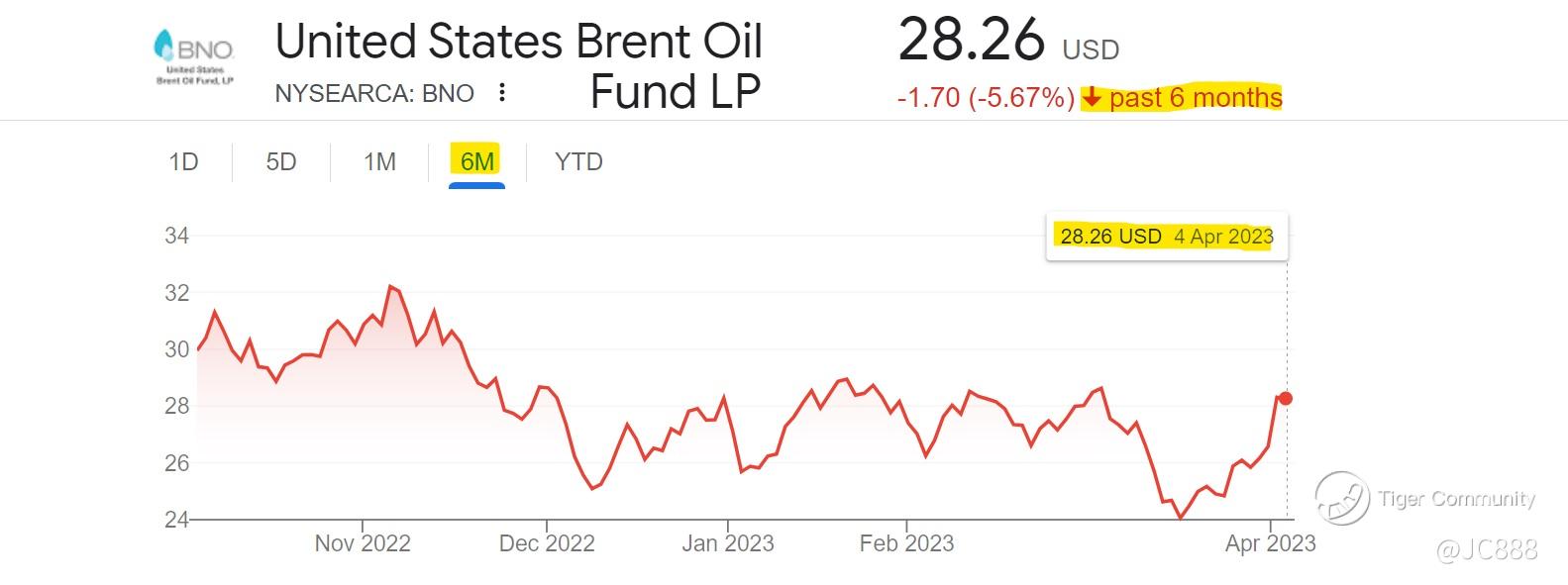The height and width of the screenshot is (585, 1568).
Task: Click the 28.26 USD price heading
Action: point(1007,42)
